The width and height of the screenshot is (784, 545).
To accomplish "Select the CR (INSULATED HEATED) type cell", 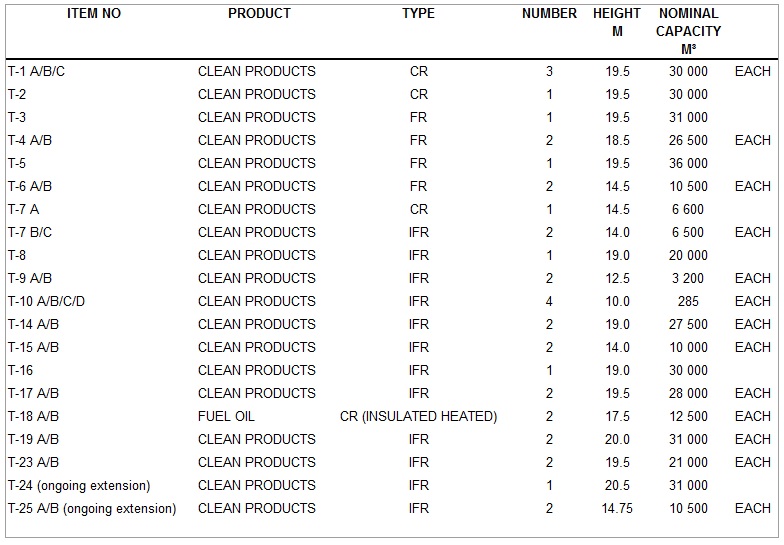I will tap(418, 417).
